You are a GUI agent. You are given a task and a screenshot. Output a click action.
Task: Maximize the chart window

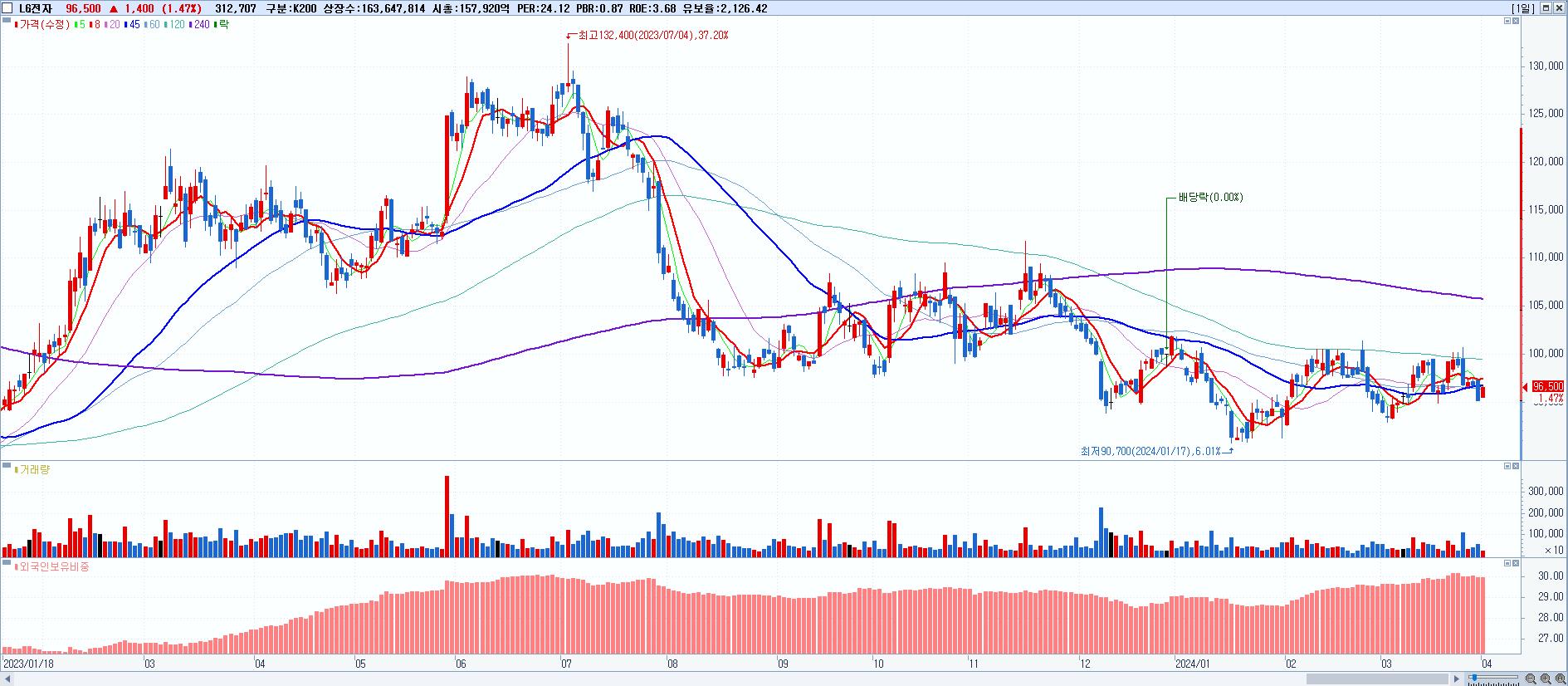click(x=1546, y=8)
